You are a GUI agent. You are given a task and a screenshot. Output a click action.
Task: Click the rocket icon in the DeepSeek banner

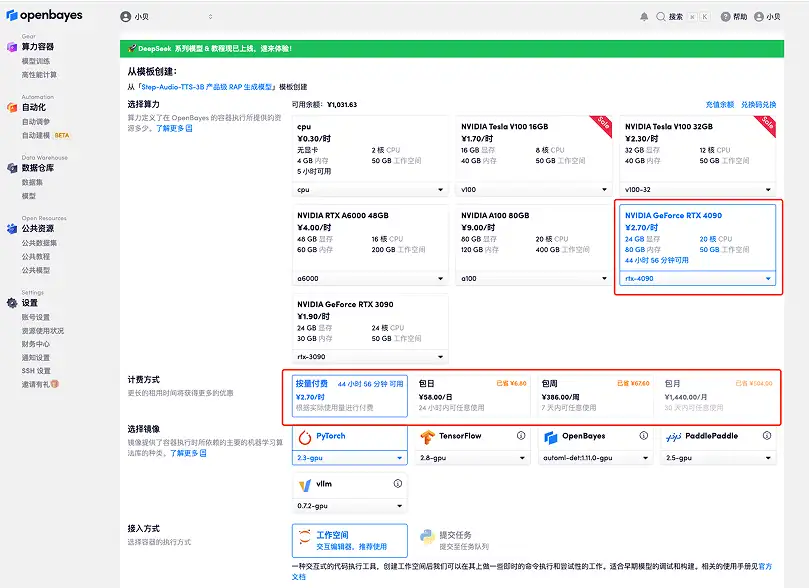click(x=132, y=48)
